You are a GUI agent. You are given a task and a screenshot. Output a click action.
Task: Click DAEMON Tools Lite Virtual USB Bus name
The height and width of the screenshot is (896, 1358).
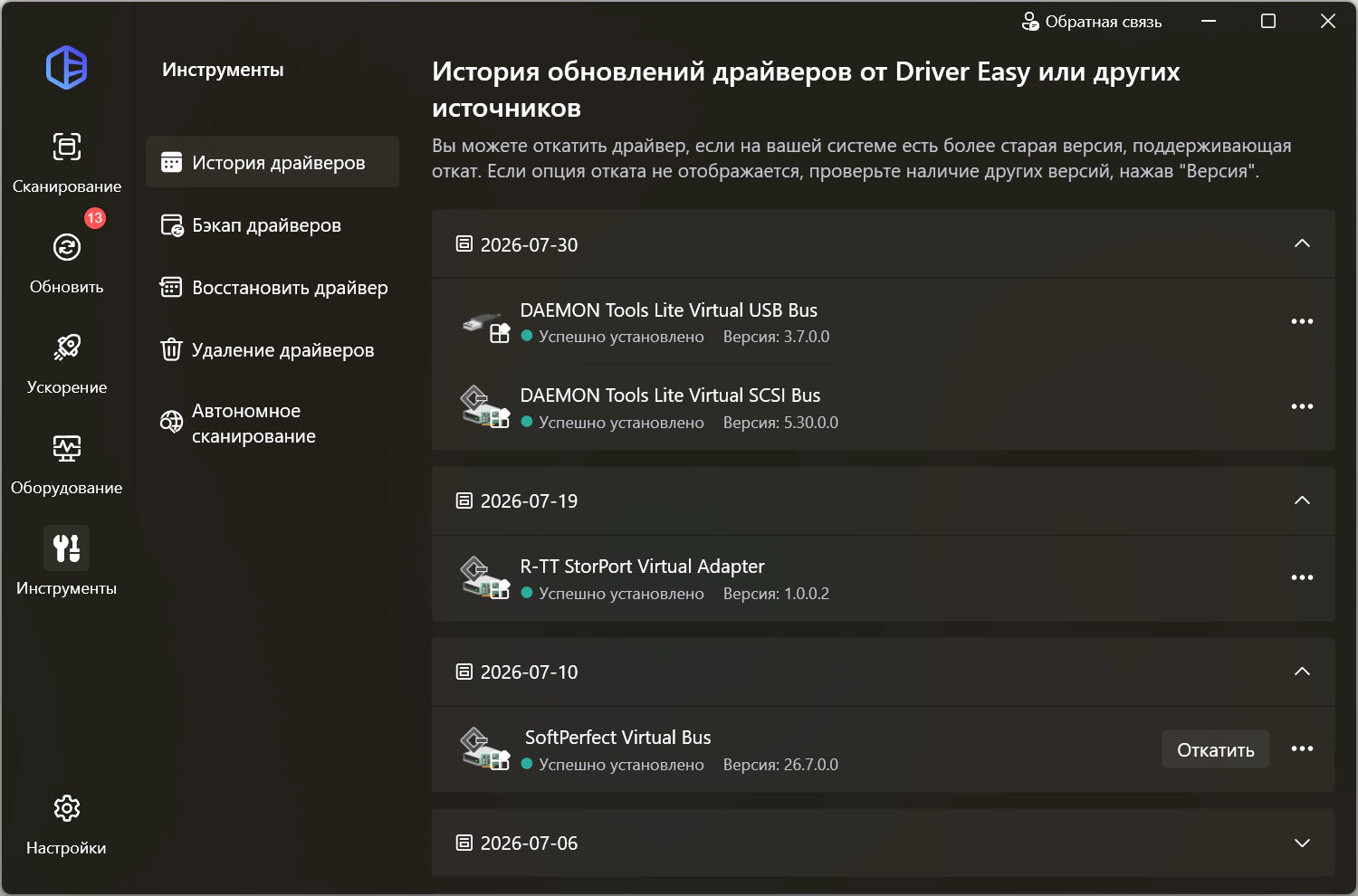point(668,310)
